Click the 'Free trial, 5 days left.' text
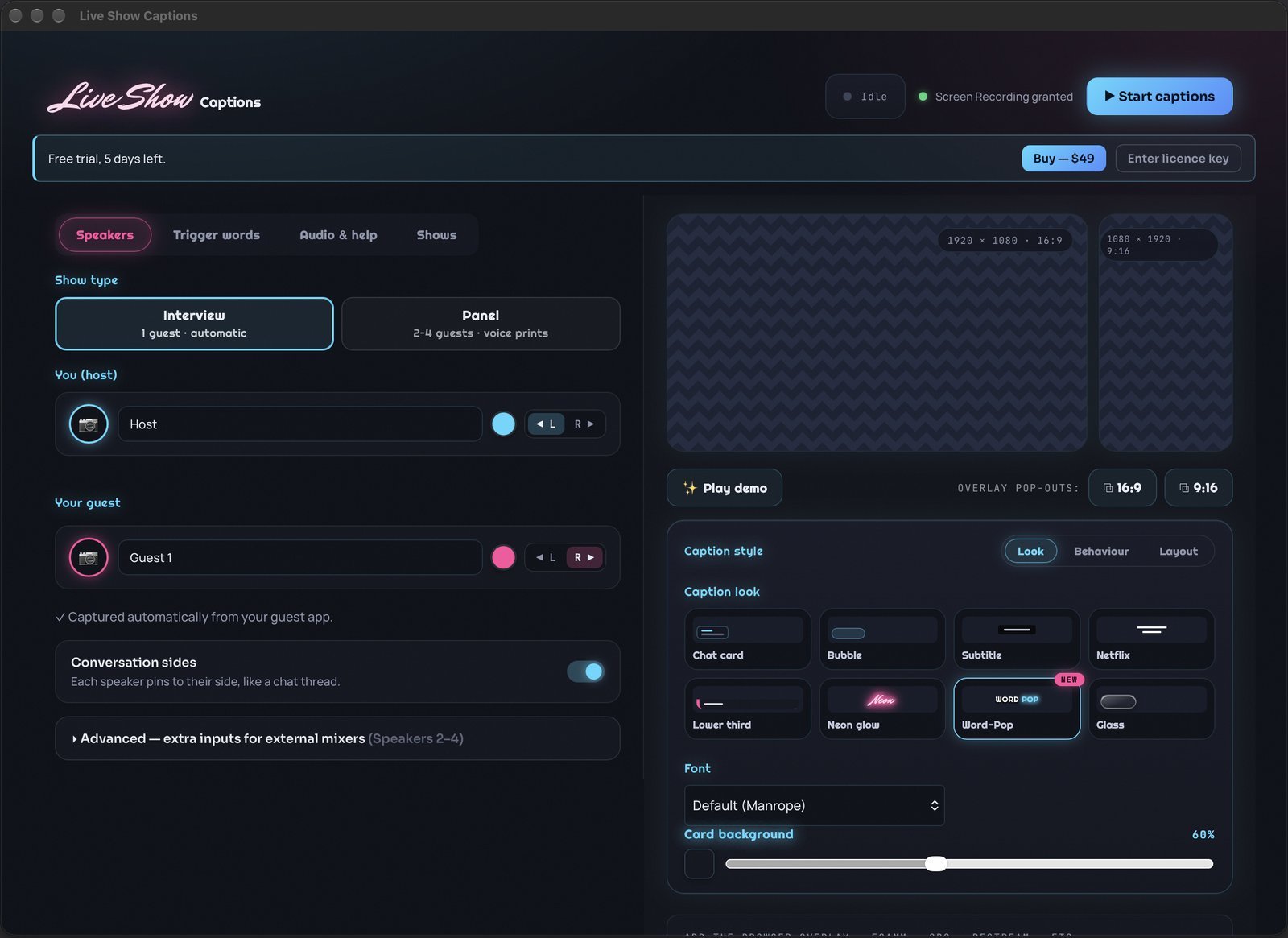The width and height of the screenshot is (1288, 938). pyautogui.click(x=107, y=159)
